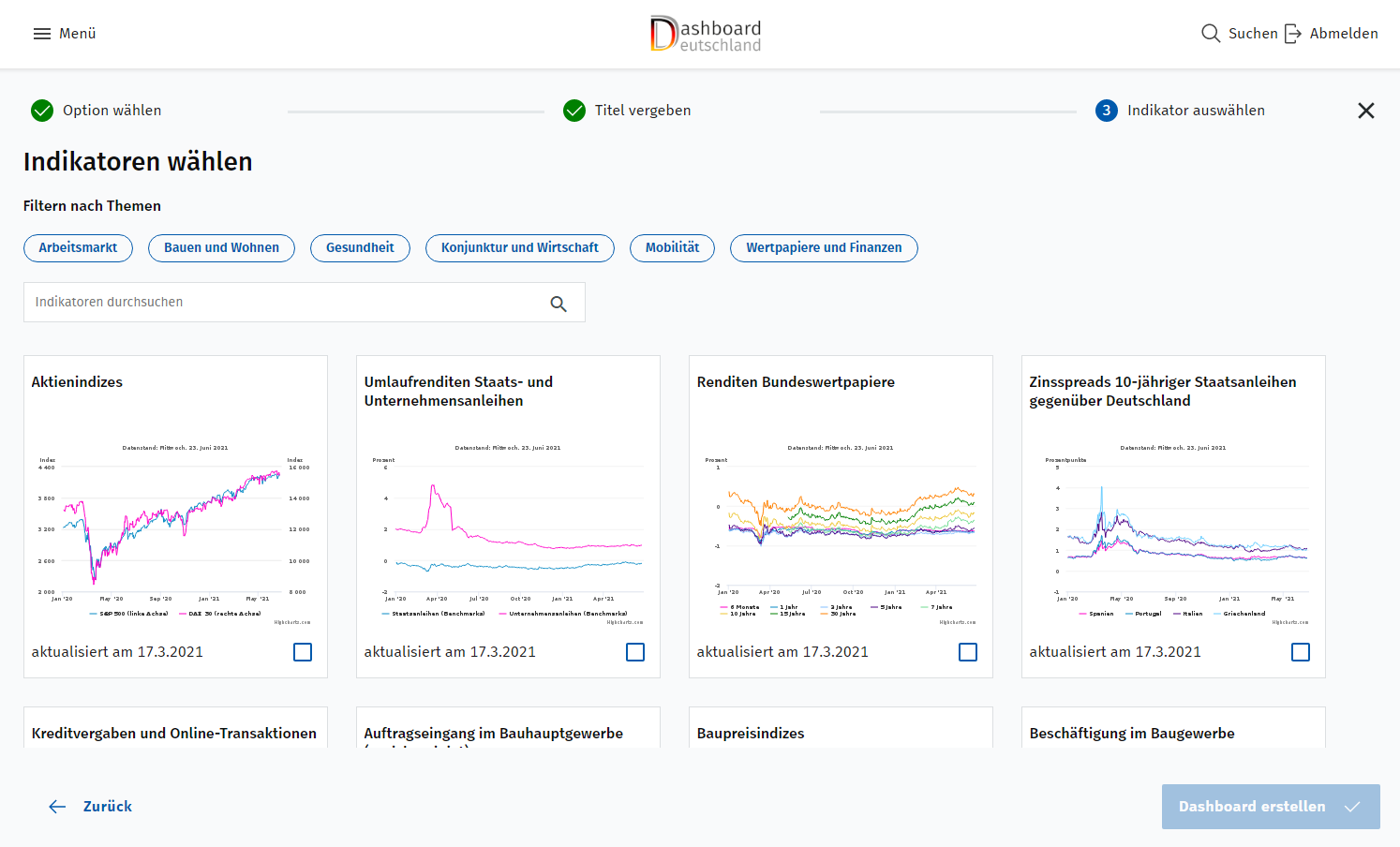Click the search icon in the indicator field
1400x847 pixels.
click(559, 304)
